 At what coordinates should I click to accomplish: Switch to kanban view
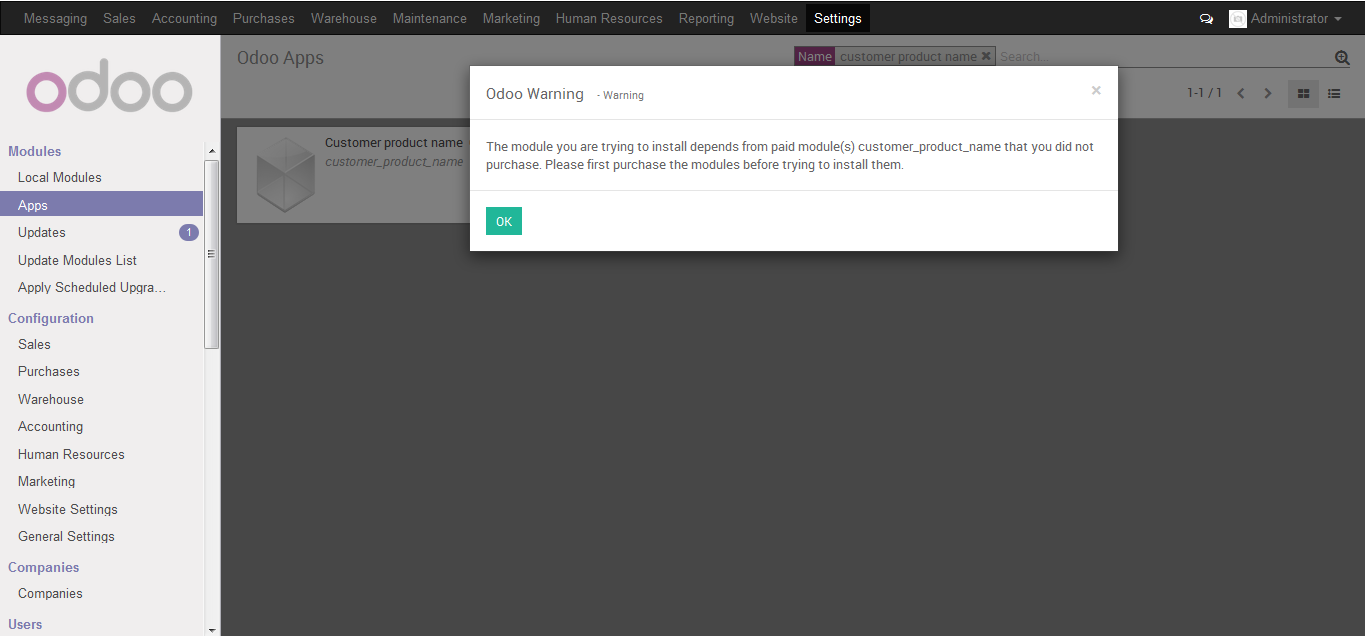click(x=1303, y=93)
